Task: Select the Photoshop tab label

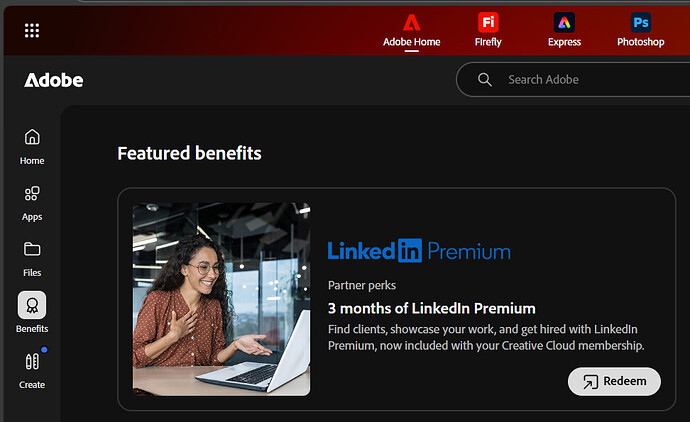Action: (x=641, y=42)
